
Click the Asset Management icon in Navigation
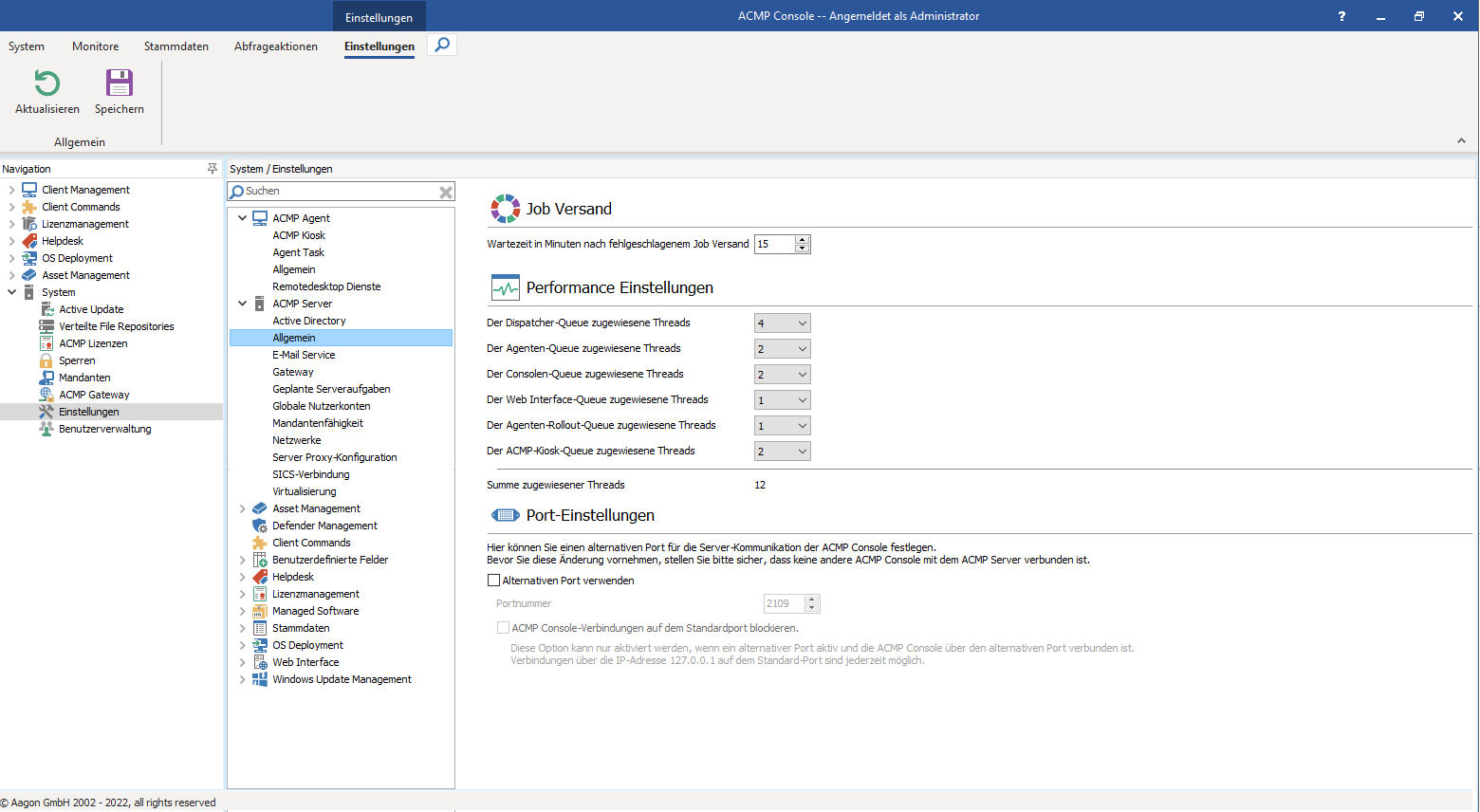(29, 275)
